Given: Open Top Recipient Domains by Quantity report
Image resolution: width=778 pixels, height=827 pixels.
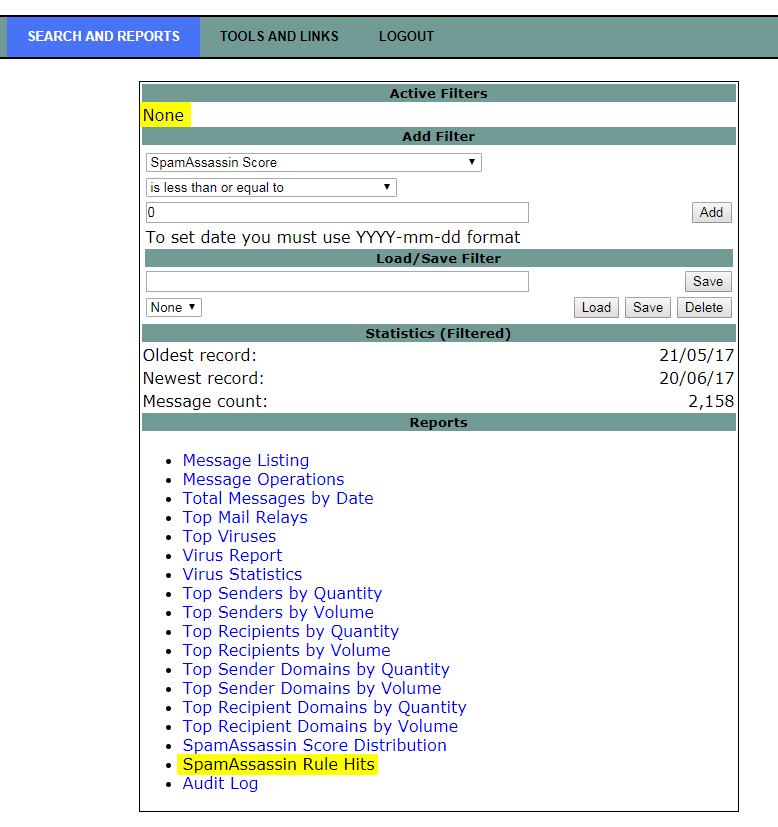Looking at the screenshot, I should [x=324, y=707].
